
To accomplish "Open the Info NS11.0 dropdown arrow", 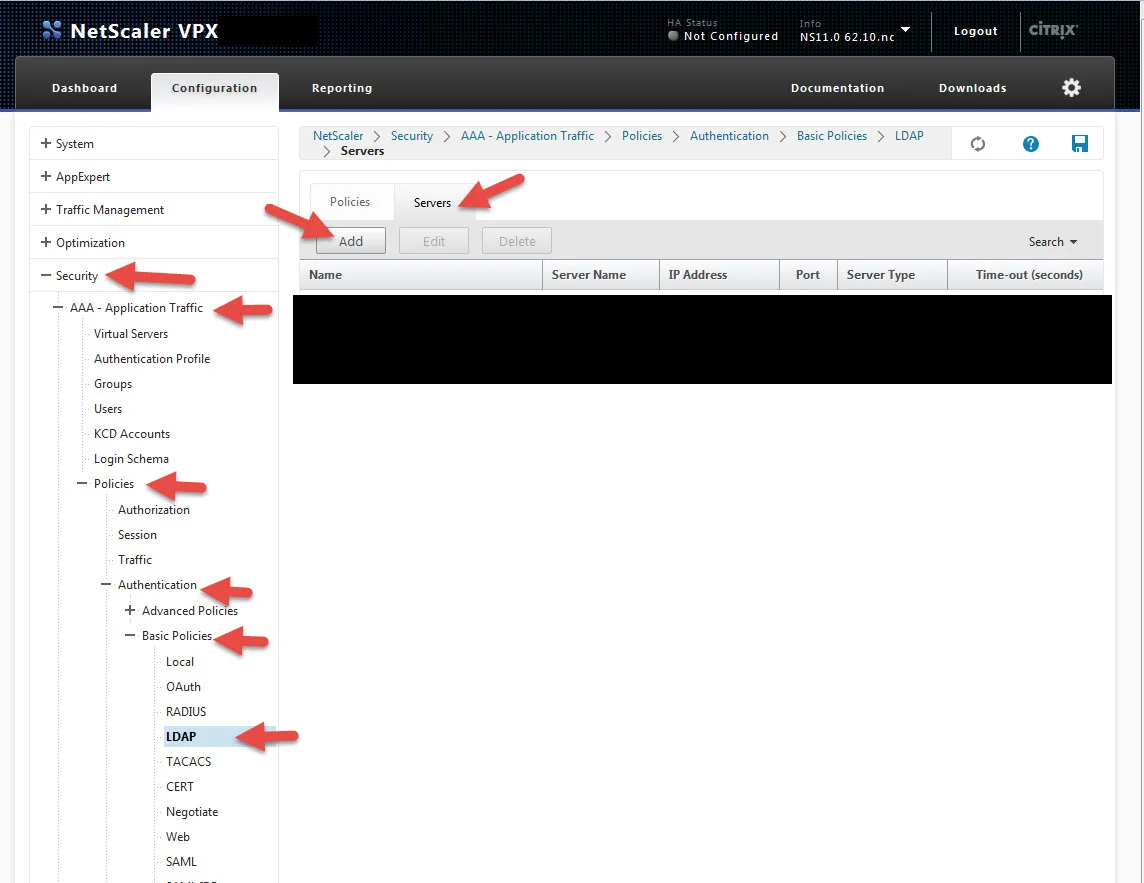I will 905,29.
